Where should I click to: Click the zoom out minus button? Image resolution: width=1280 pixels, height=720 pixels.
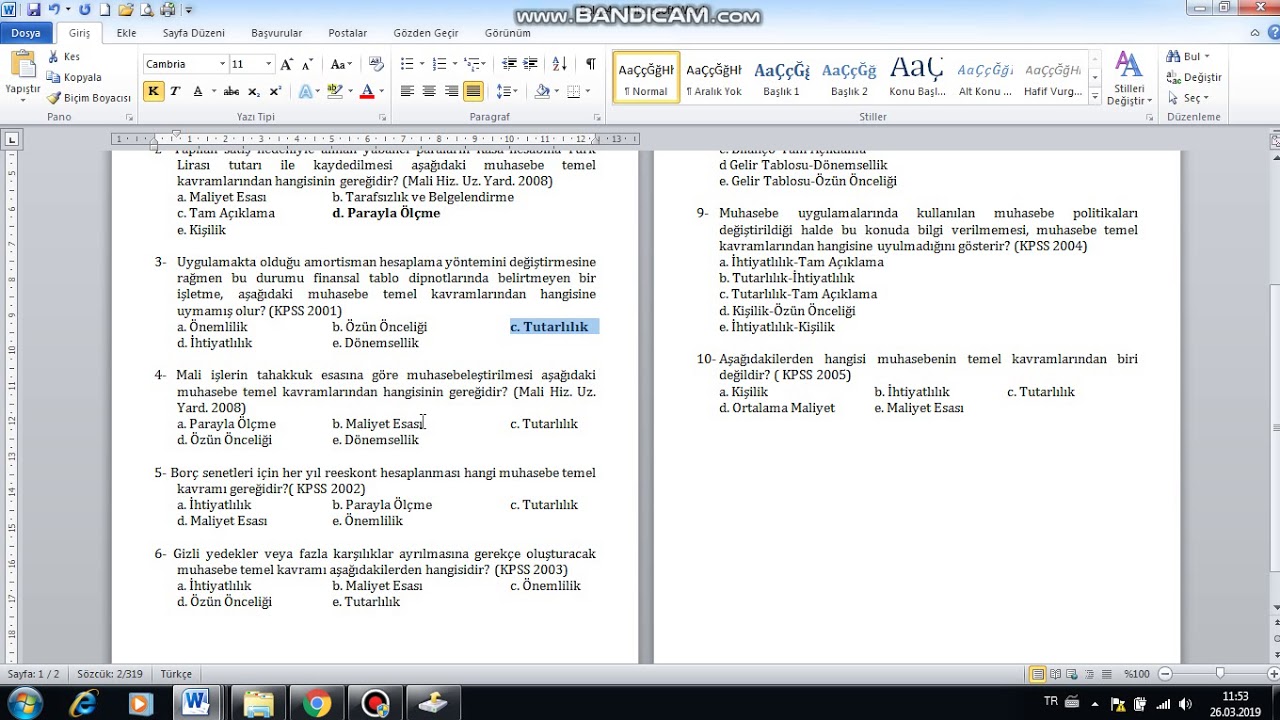tap(1166, 674)
